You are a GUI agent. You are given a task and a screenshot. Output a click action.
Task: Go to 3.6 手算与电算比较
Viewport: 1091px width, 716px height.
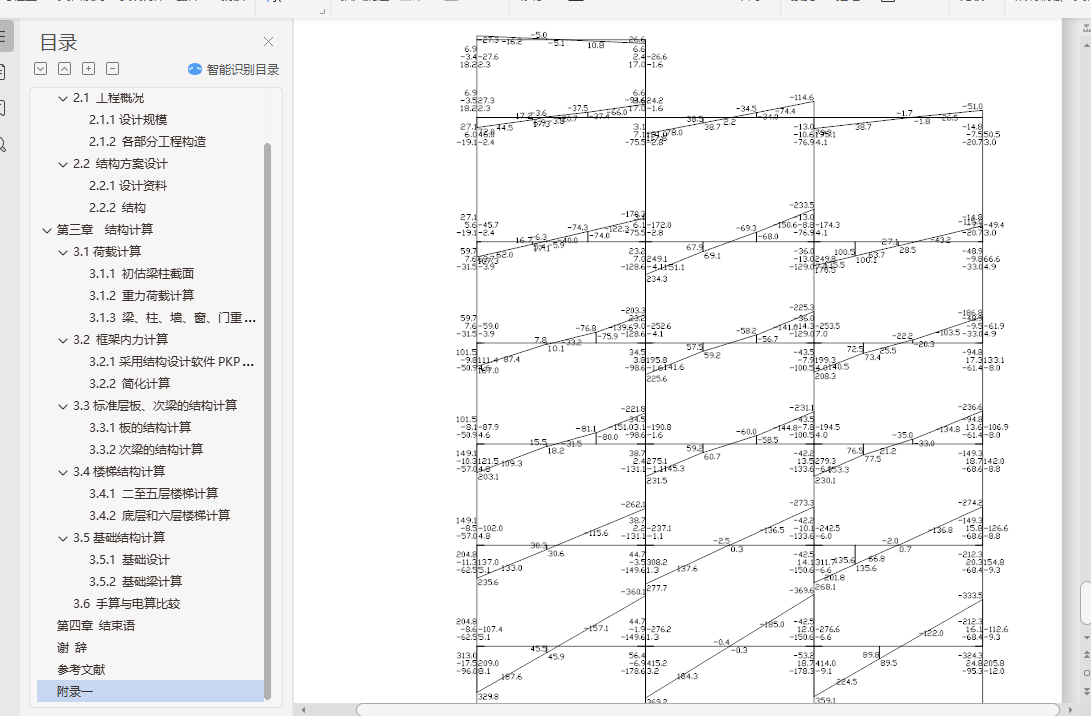point(127,603)
